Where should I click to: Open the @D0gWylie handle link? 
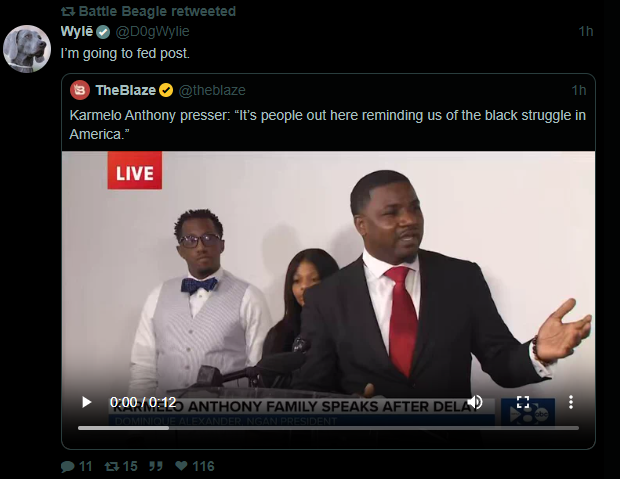point(152,31)
